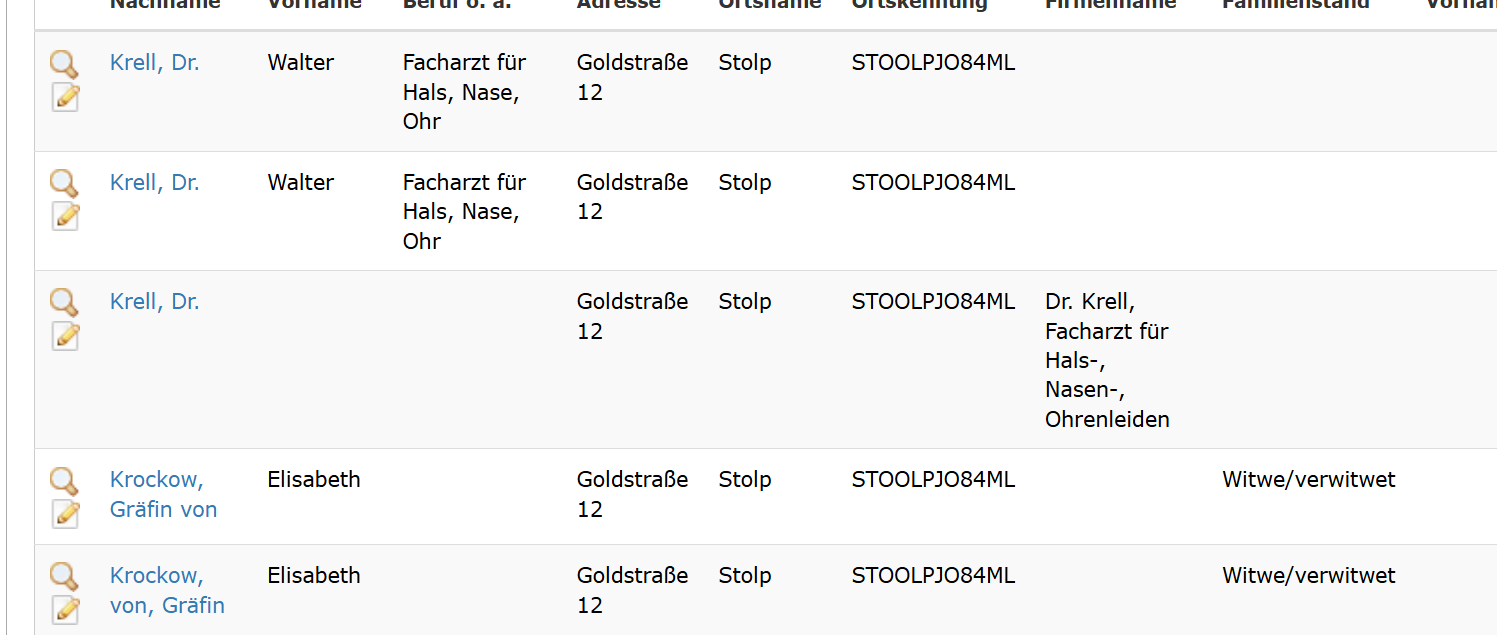Open details magnifier for first Krell, Dr. Walter row
Image resolution: width=1497 pixels, height=635 pixels.
[64, 64]
